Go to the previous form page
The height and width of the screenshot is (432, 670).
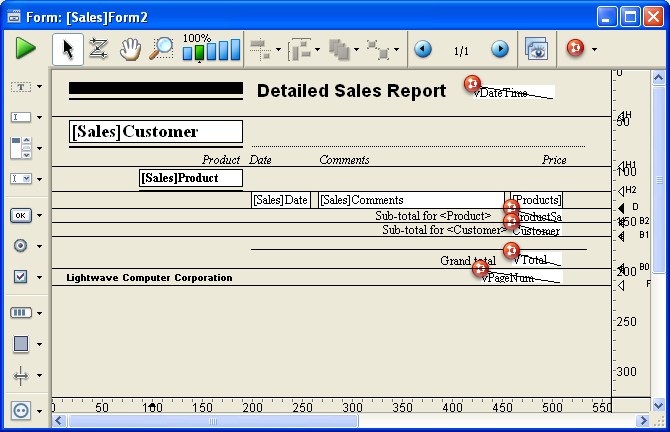tap(423, 49)
